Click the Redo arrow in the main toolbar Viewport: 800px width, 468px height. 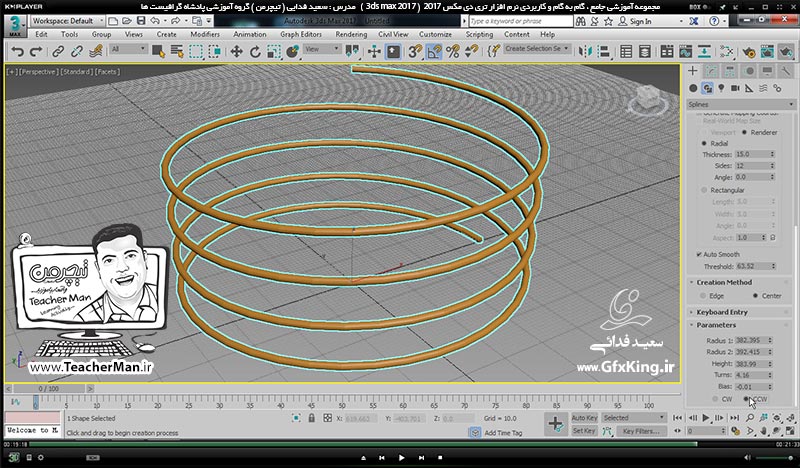tap(36, 52)
